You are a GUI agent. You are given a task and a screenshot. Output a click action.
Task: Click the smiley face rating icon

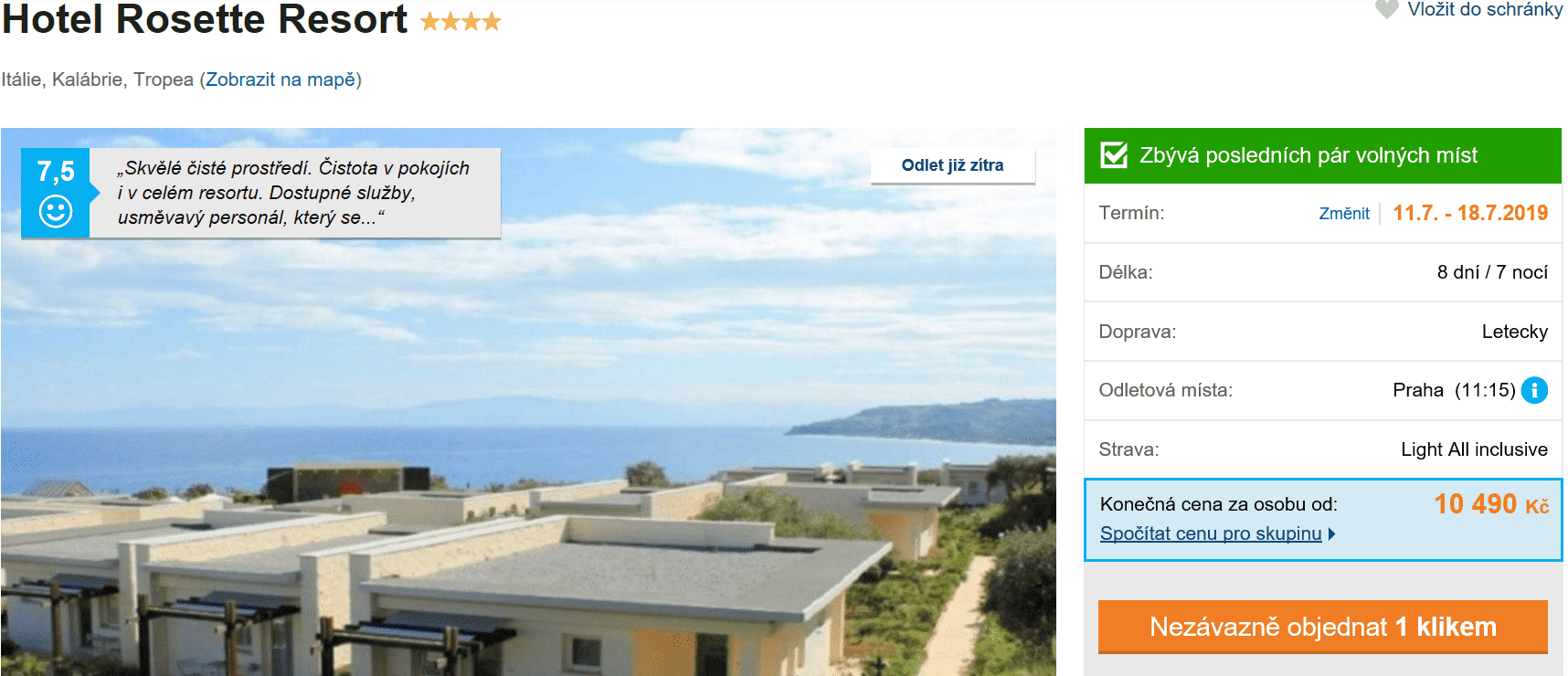pyautogui.click(x=56, y=211)
